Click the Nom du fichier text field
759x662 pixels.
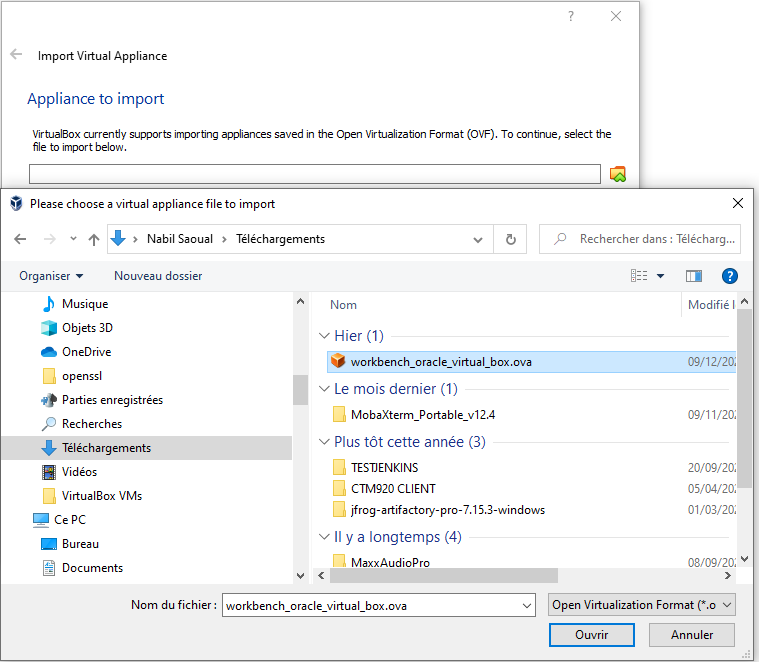pos(372,605)
